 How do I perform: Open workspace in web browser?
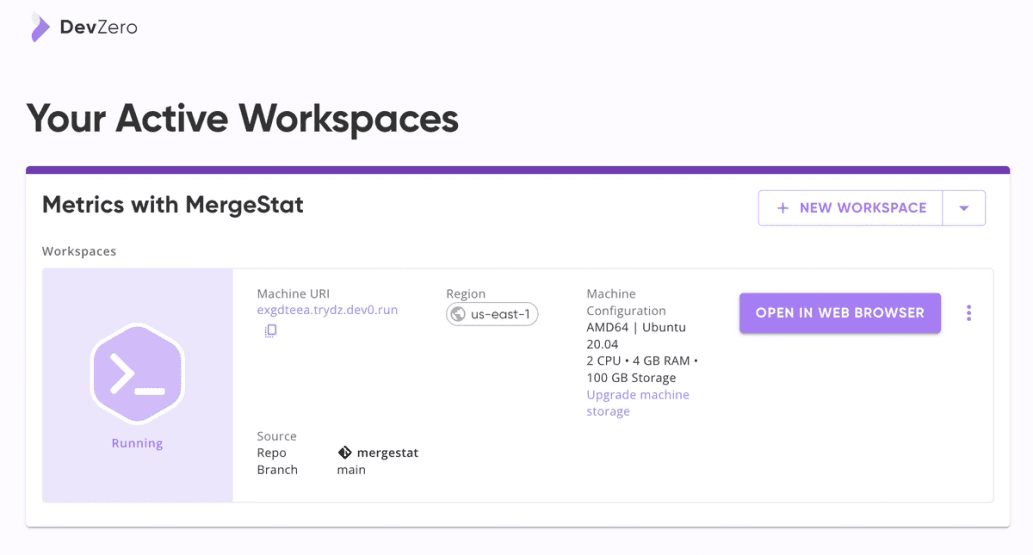[840, 313]
